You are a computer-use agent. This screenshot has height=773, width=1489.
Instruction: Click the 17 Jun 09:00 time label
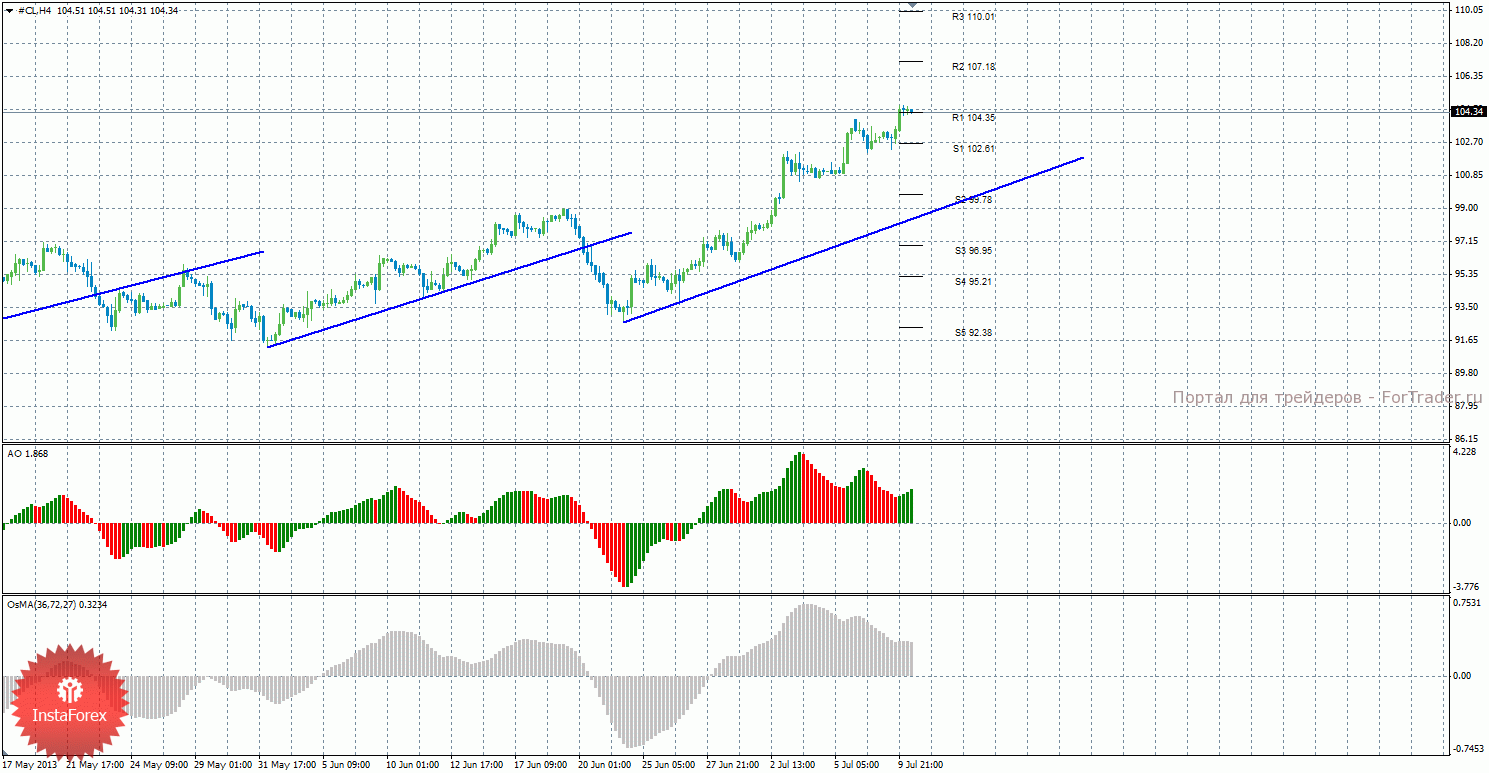[x=541, y=765]
